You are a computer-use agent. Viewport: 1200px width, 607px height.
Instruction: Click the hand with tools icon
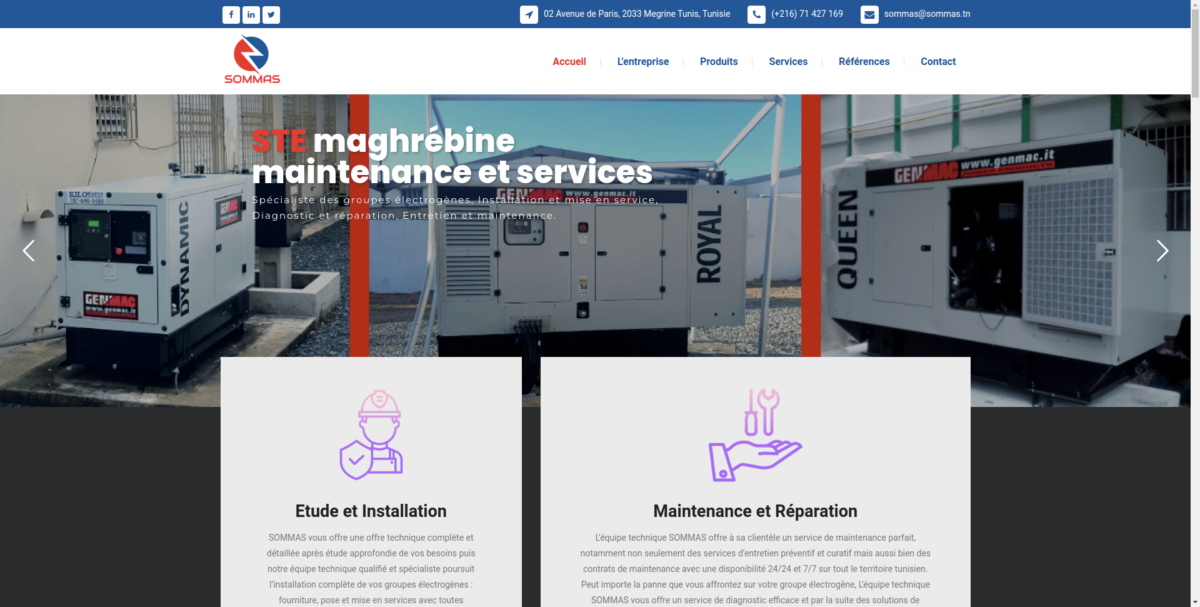point(755,435)
